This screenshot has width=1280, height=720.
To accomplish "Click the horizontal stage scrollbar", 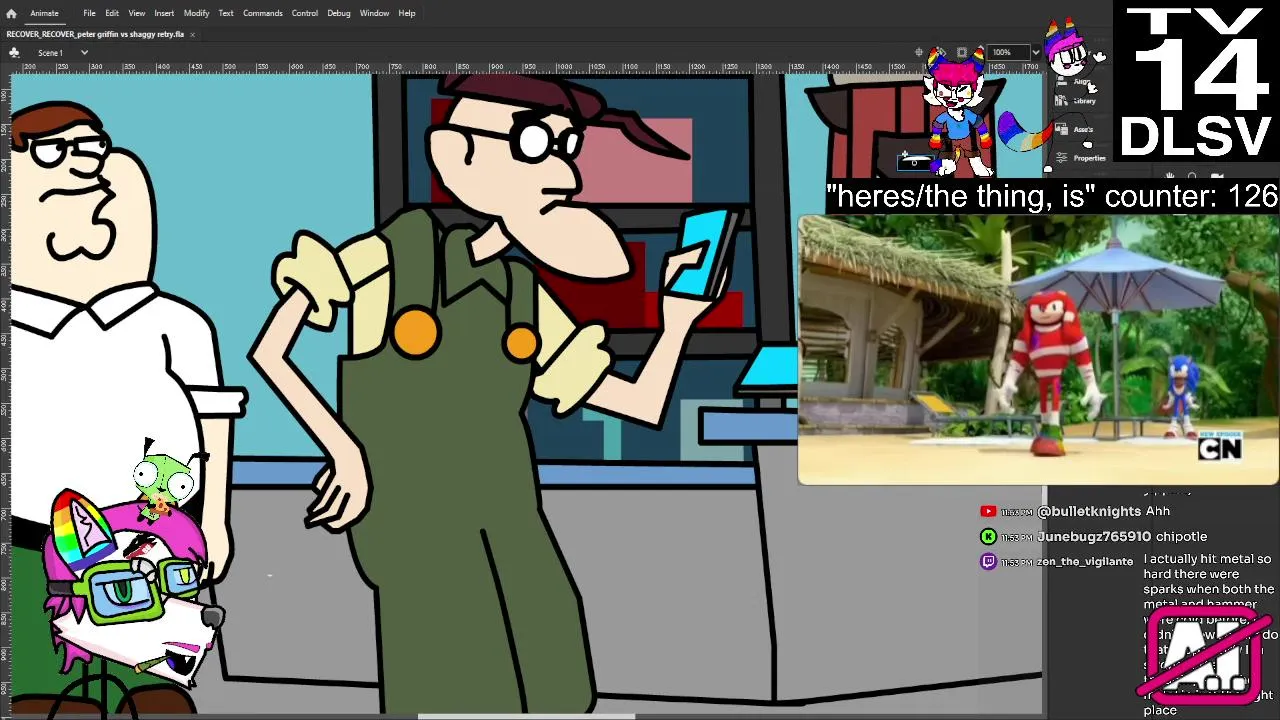I will (526, 715).
